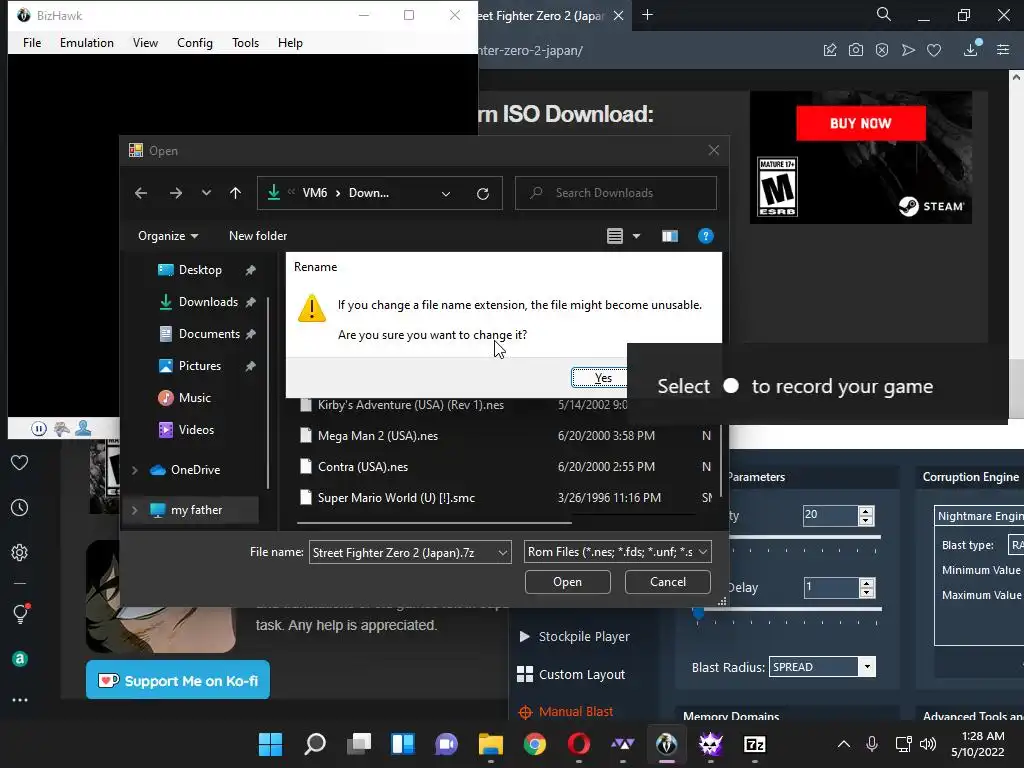Open Stockpile Player in the corruptor window
The height and width of the screenshot is (768, 1024).
pyautogui.click(x=575, y=636)
